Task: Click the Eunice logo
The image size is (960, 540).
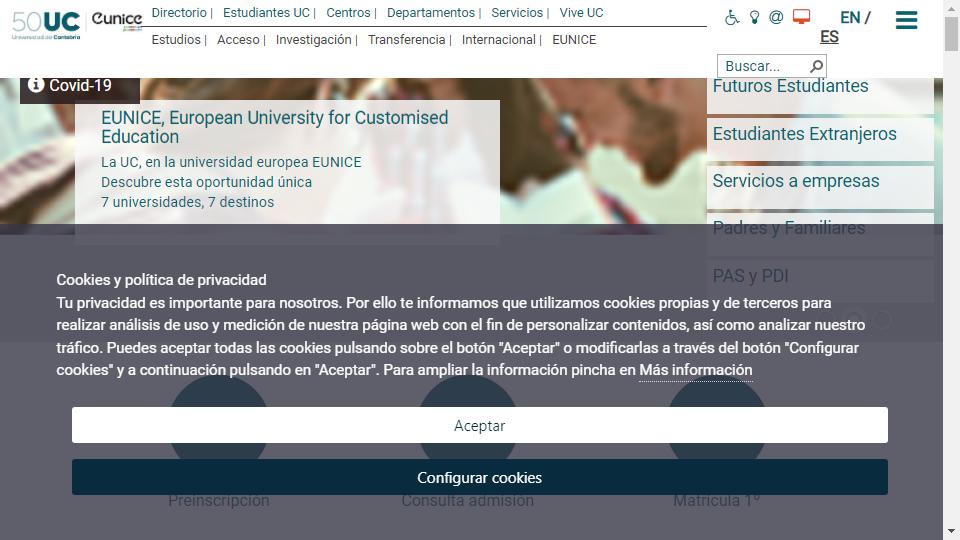Action: tap(117, 20)
